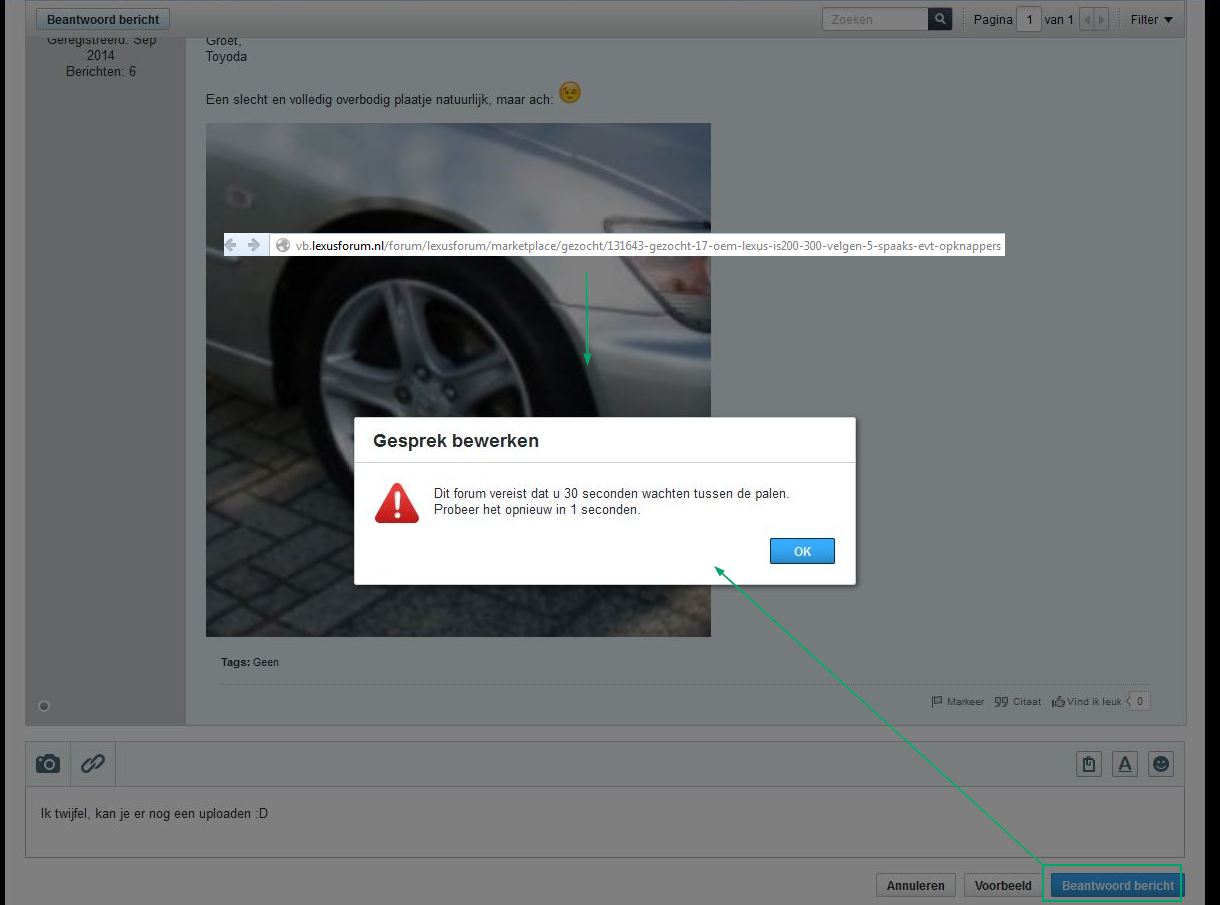Toggle the text formatting A icon

(x=1125, y=764)
